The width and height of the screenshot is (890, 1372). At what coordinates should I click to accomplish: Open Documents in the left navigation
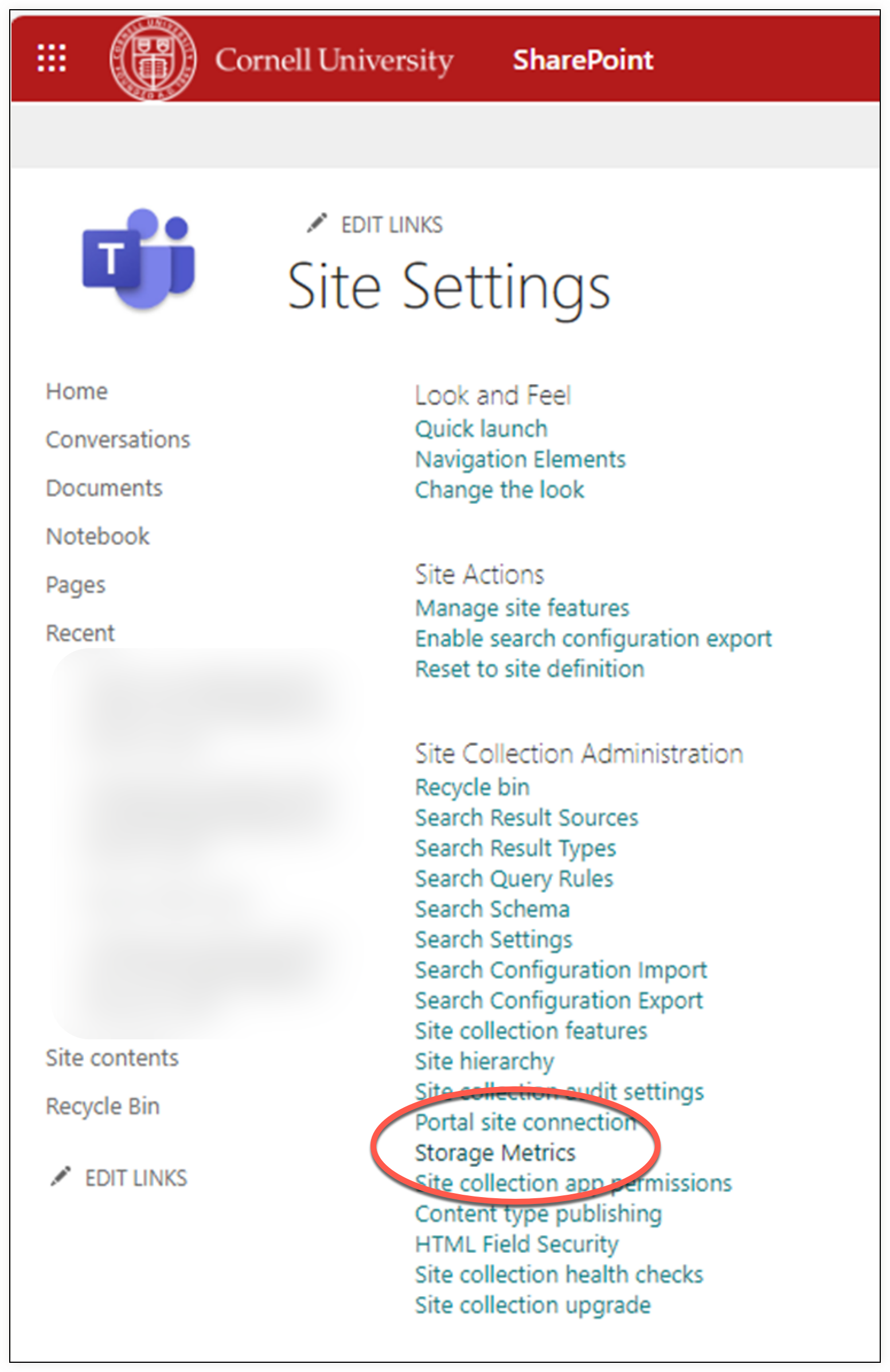click(x=104, y=488)
